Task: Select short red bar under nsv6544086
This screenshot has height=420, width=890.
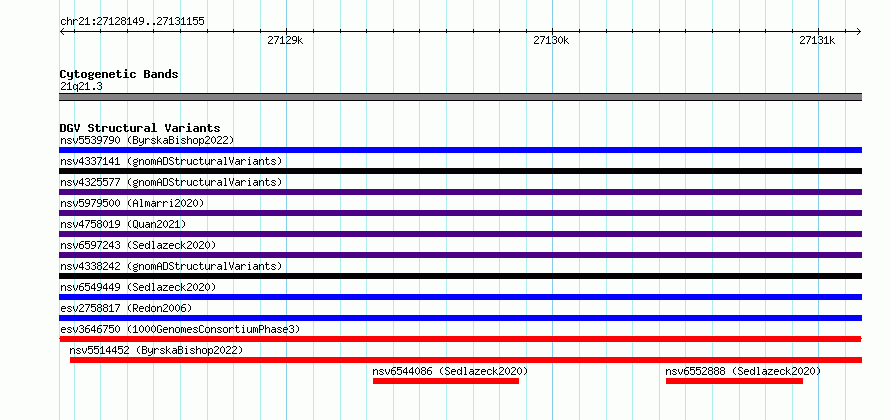Action: coord(446,381)
